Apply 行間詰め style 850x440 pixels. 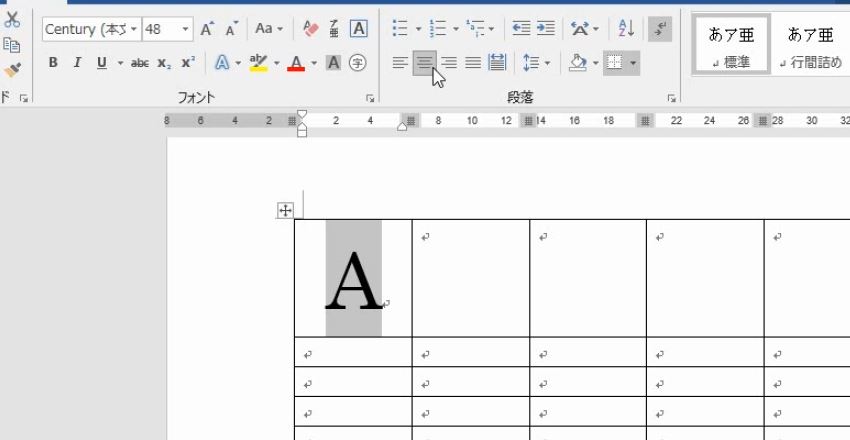coord(810,44)
